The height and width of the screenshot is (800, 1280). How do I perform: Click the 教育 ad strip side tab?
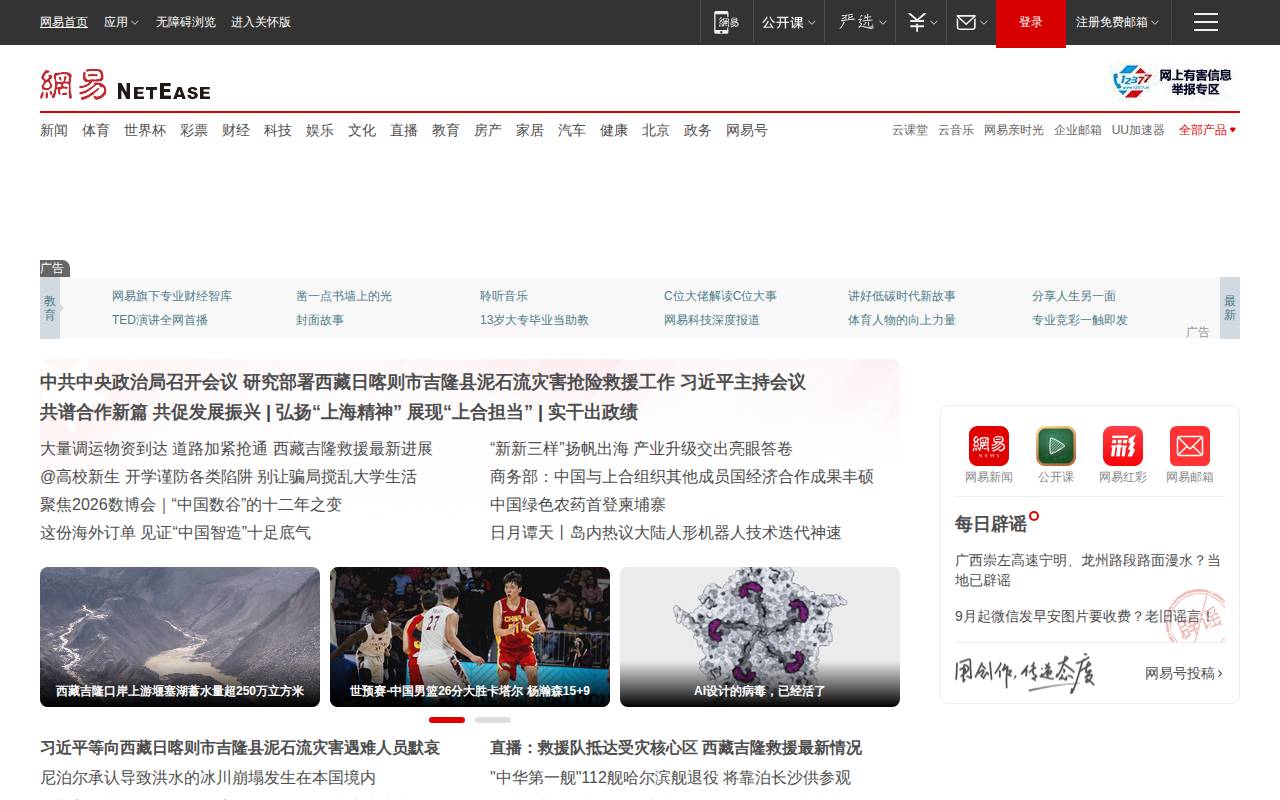coord(50,308)
